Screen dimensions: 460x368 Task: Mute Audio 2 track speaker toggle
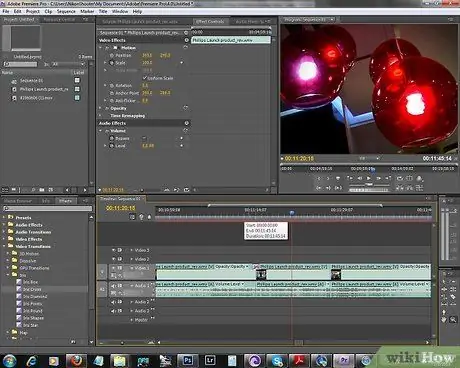click(x=113, y=302)
